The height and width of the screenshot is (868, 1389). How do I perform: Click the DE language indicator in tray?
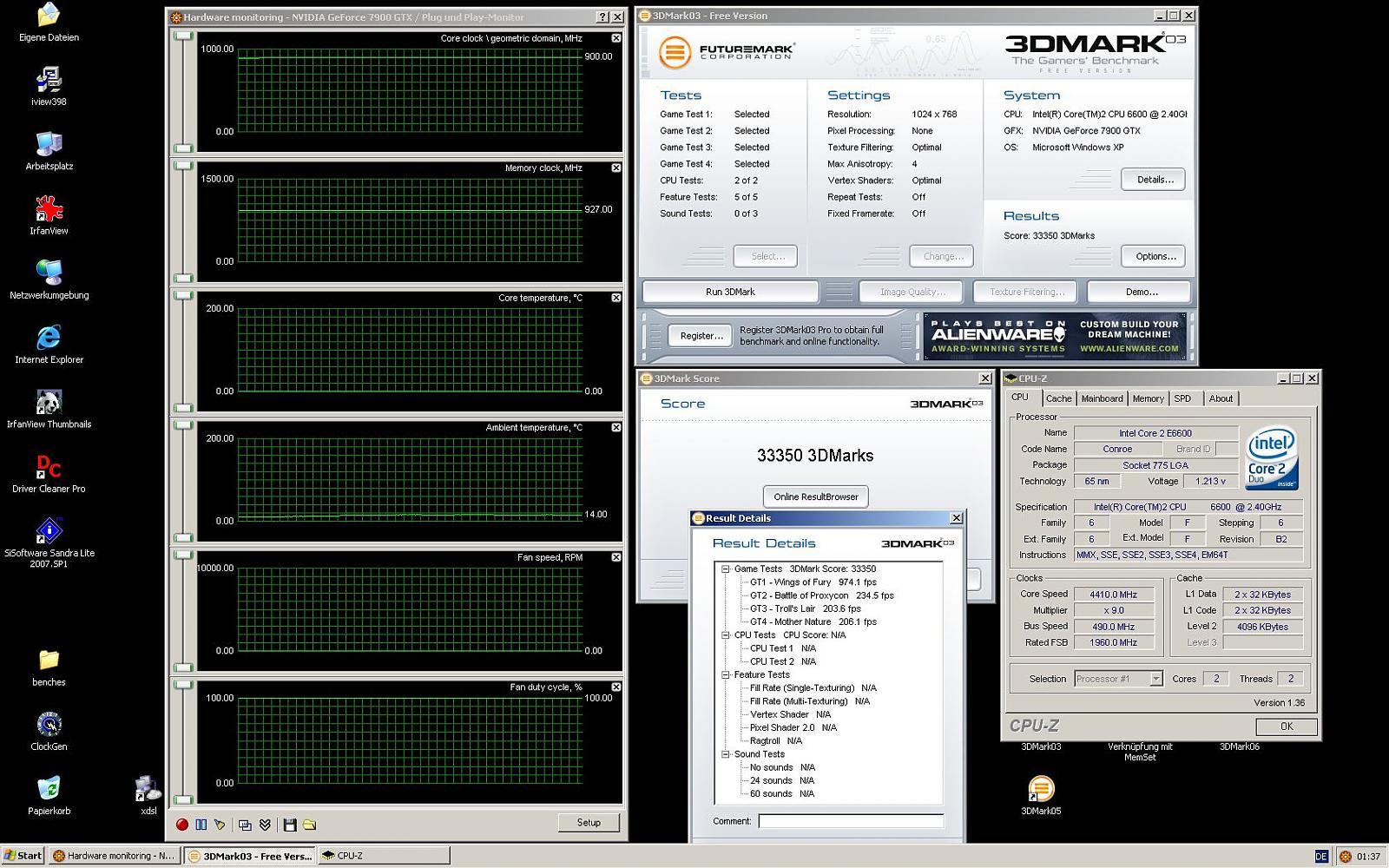[1321, 856]
